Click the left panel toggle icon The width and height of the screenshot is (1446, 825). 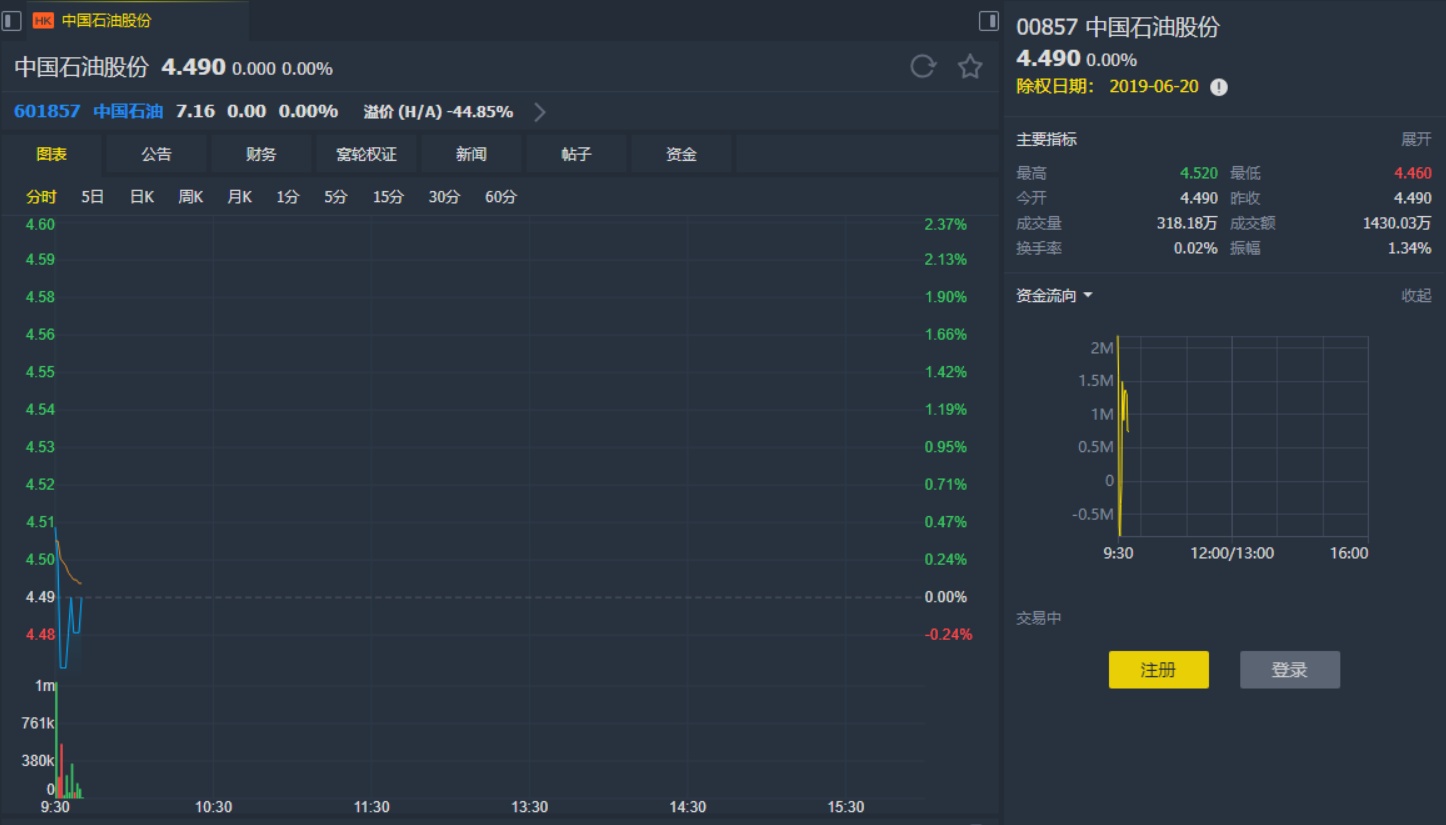12,20
